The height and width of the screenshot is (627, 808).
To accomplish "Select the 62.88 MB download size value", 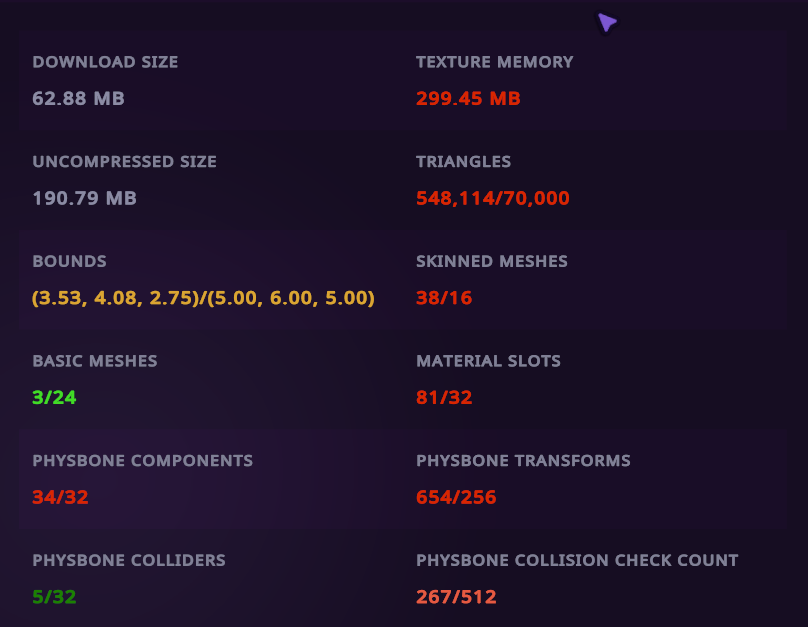I will (x=78, y=99).
